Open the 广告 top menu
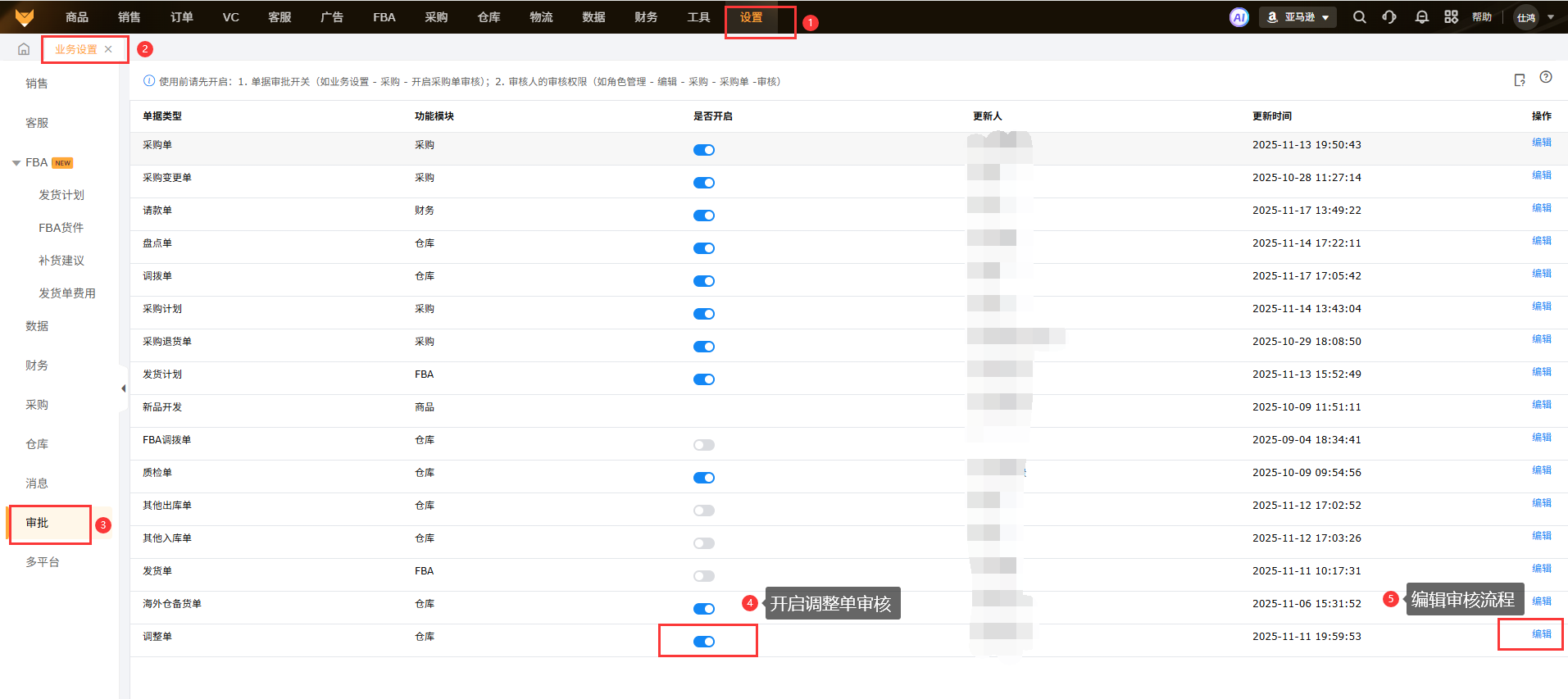This screenshot has width=1568, height=699. (332, 17)
